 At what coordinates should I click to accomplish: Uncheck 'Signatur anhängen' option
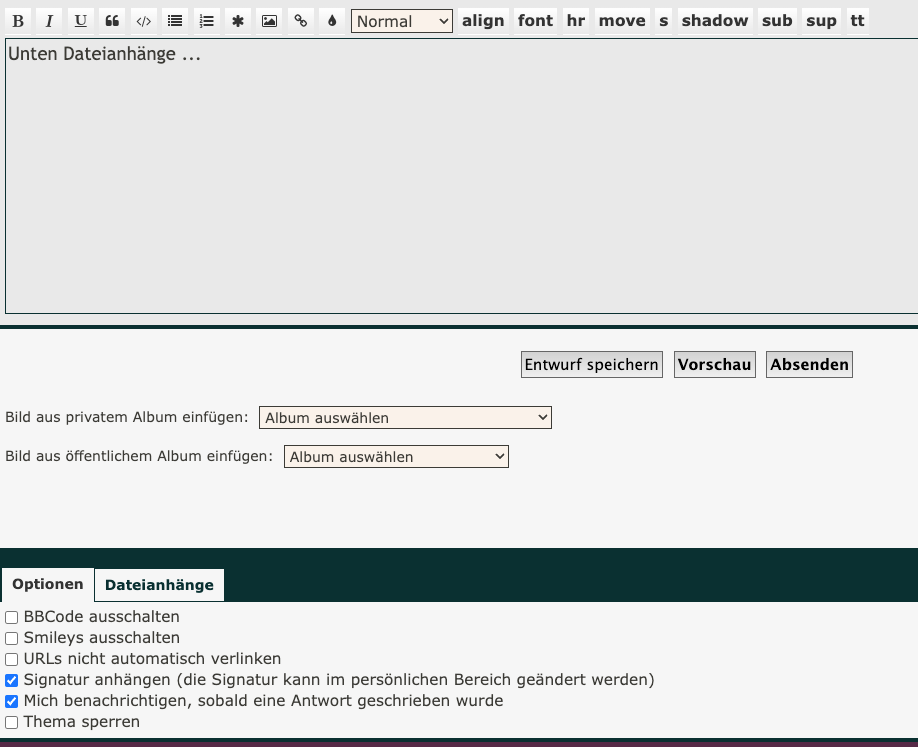point(12,680)
